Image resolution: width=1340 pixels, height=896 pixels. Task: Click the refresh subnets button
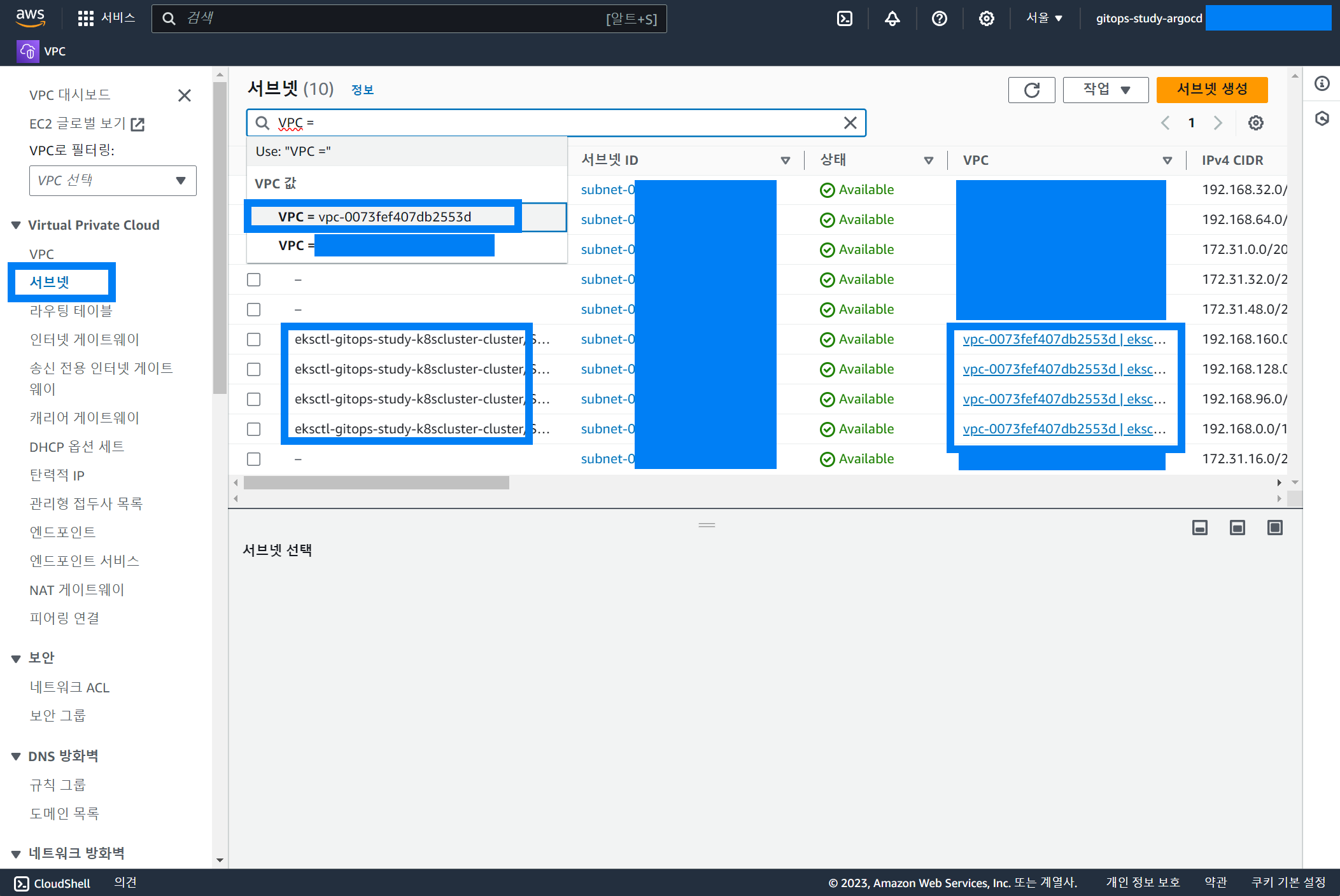(x=1031, y=90)
